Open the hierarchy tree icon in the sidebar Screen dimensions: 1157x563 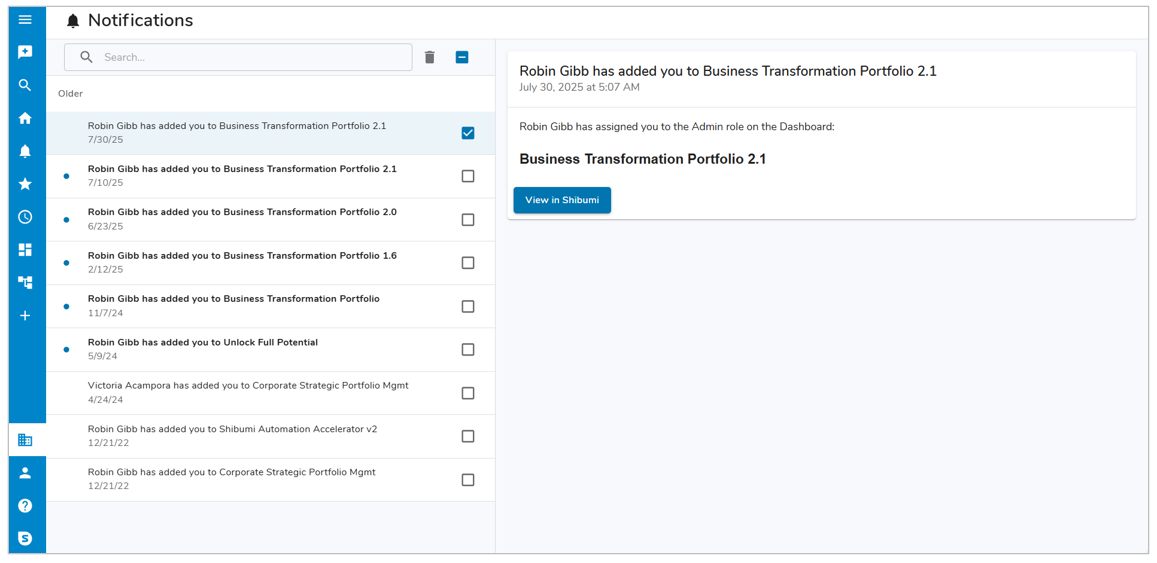coord(25,283)
